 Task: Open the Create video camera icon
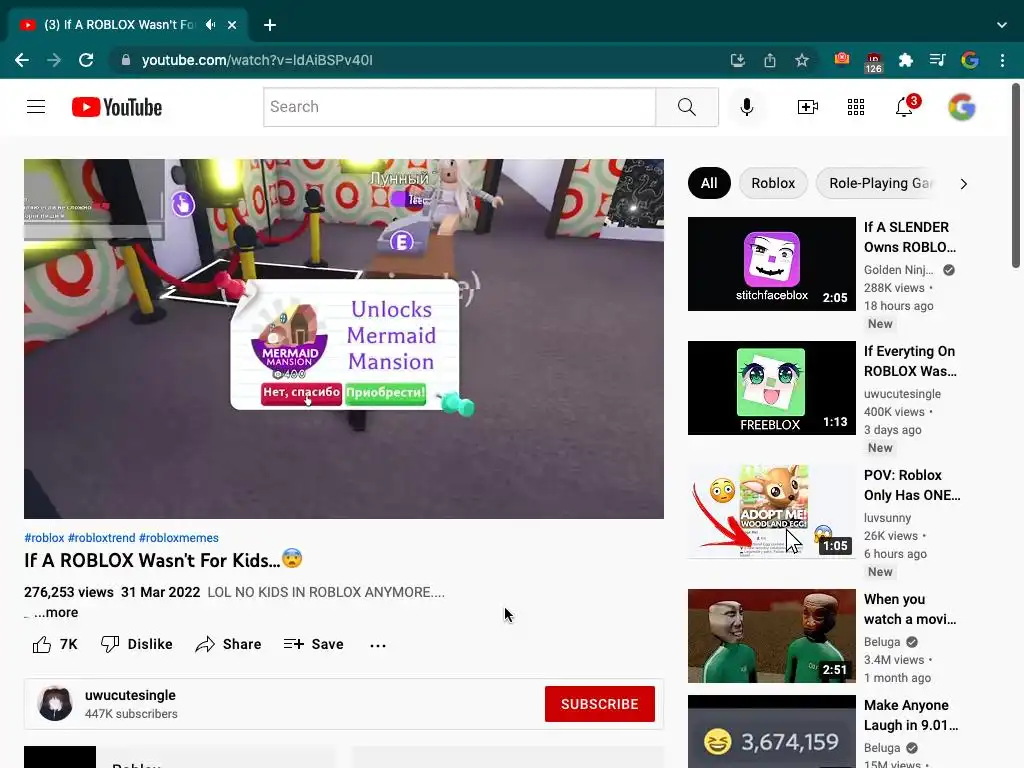[x=808, y=106]
